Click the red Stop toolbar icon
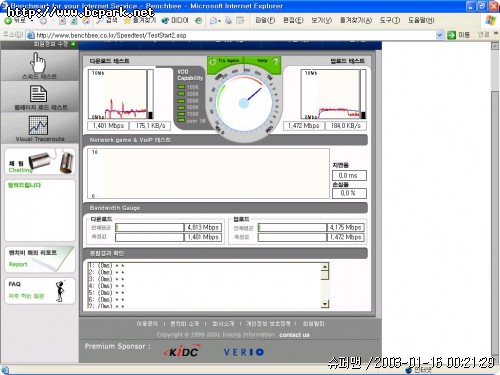This screenshot has width=500, height=375. (62, 21)
